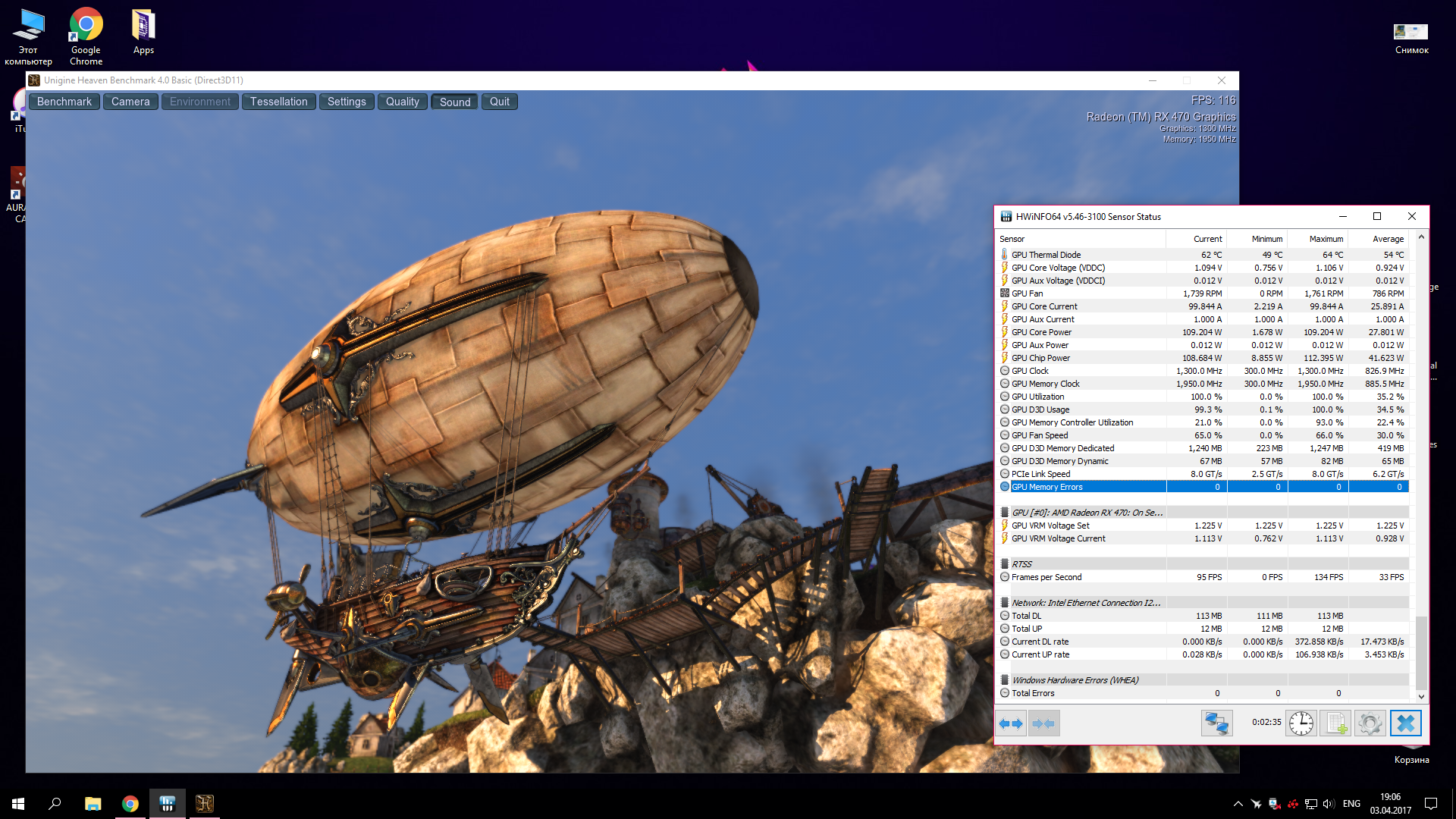Viewport: 1456px width, 819px height.
Task: Click the expand columns arrows icon
Action: pyautogui.click(x=1011, y=723)
